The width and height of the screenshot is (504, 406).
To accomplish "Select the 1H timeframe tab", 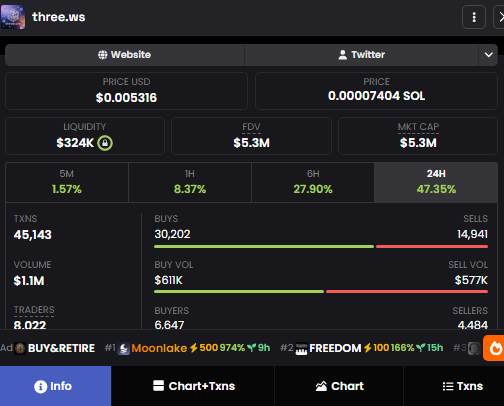I will click(190, 182).
